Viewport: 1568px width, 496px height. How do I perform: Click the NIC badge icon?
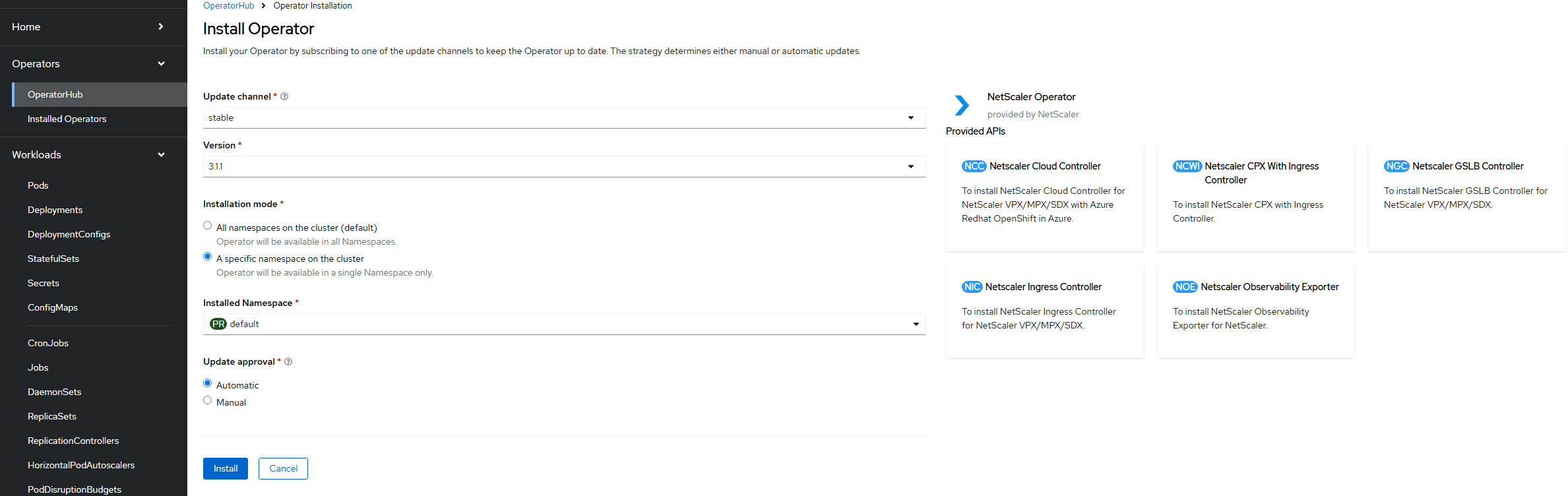coord(972,287)
